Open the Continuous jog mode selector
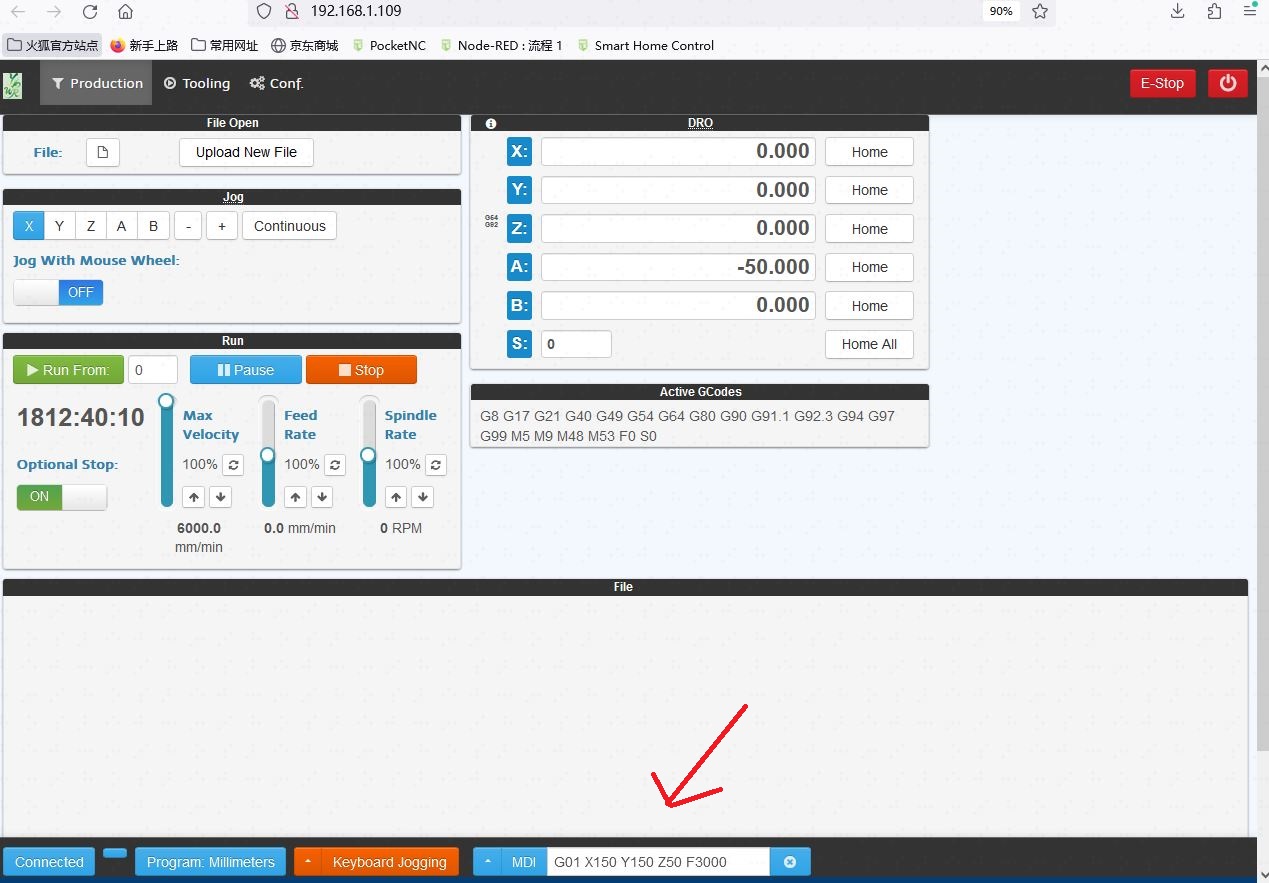Viewport: 1269px width, 883px height. (289, 226)
